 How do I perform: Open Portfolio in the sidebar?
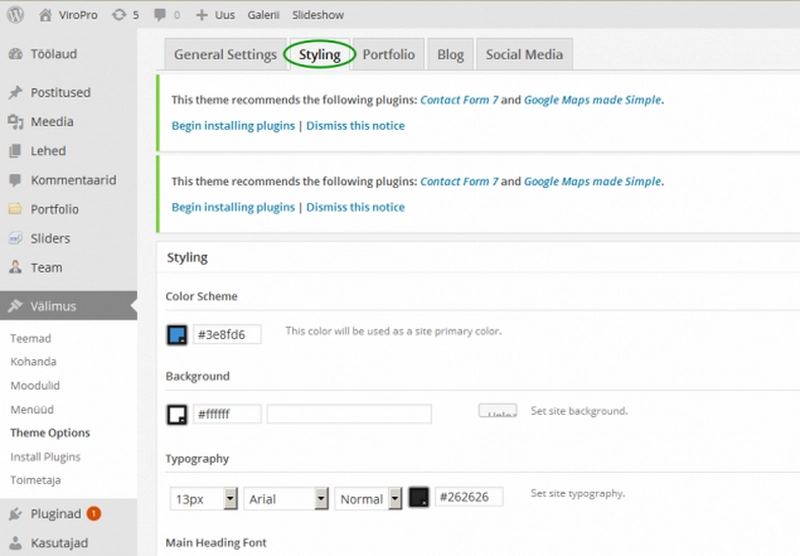coord(54,209)
